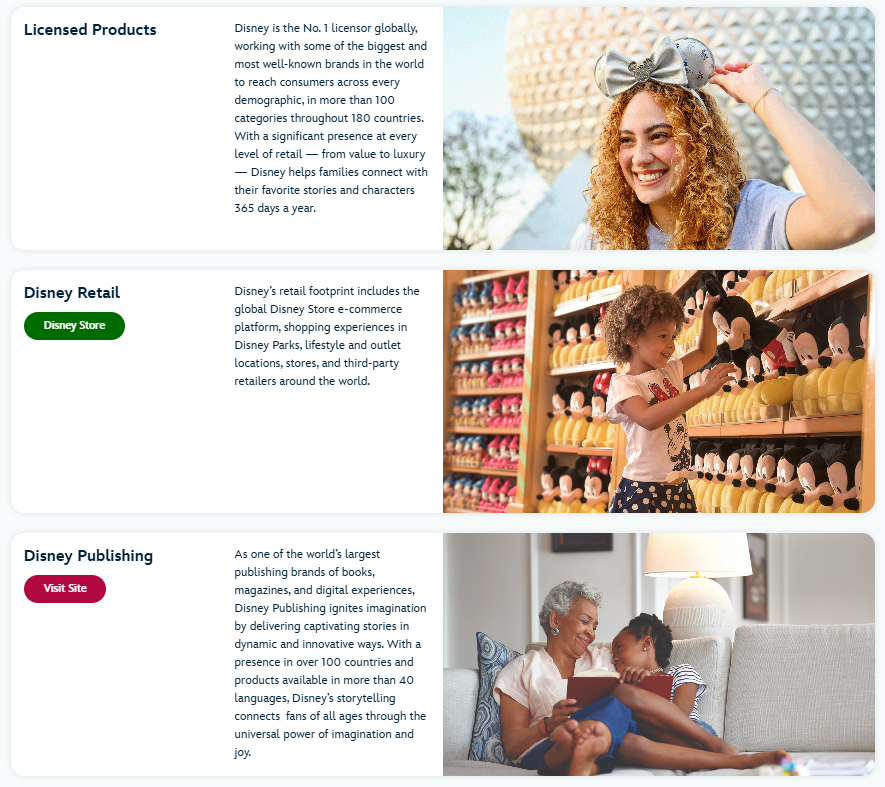Click the silver Minnie ears bow headband
Screen dimensions: 885x787
coord(655,66)
